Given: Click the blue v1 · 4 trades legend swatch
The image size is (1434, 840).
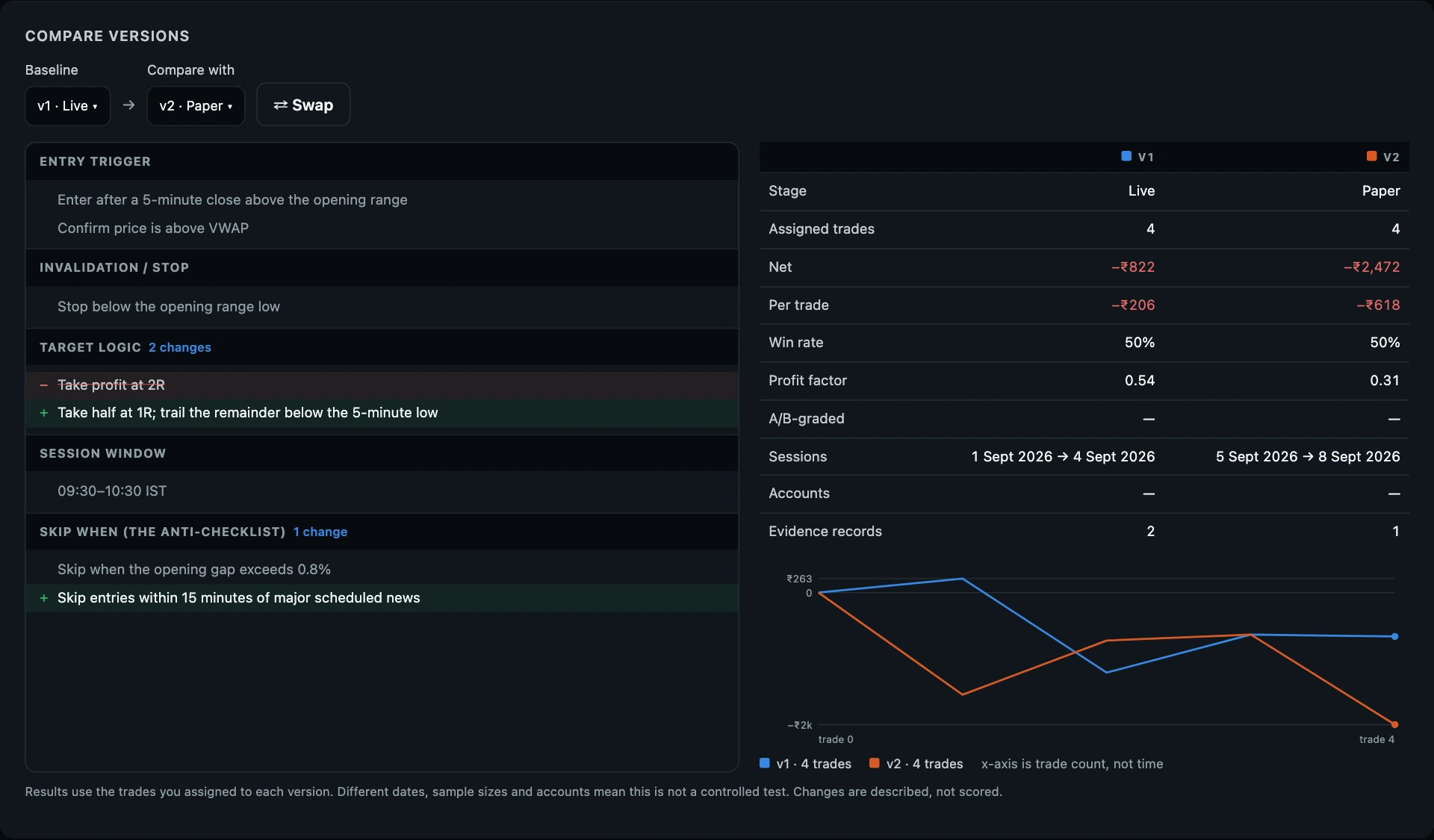Looking at the screenshot, I should click(x=765, y=763).
